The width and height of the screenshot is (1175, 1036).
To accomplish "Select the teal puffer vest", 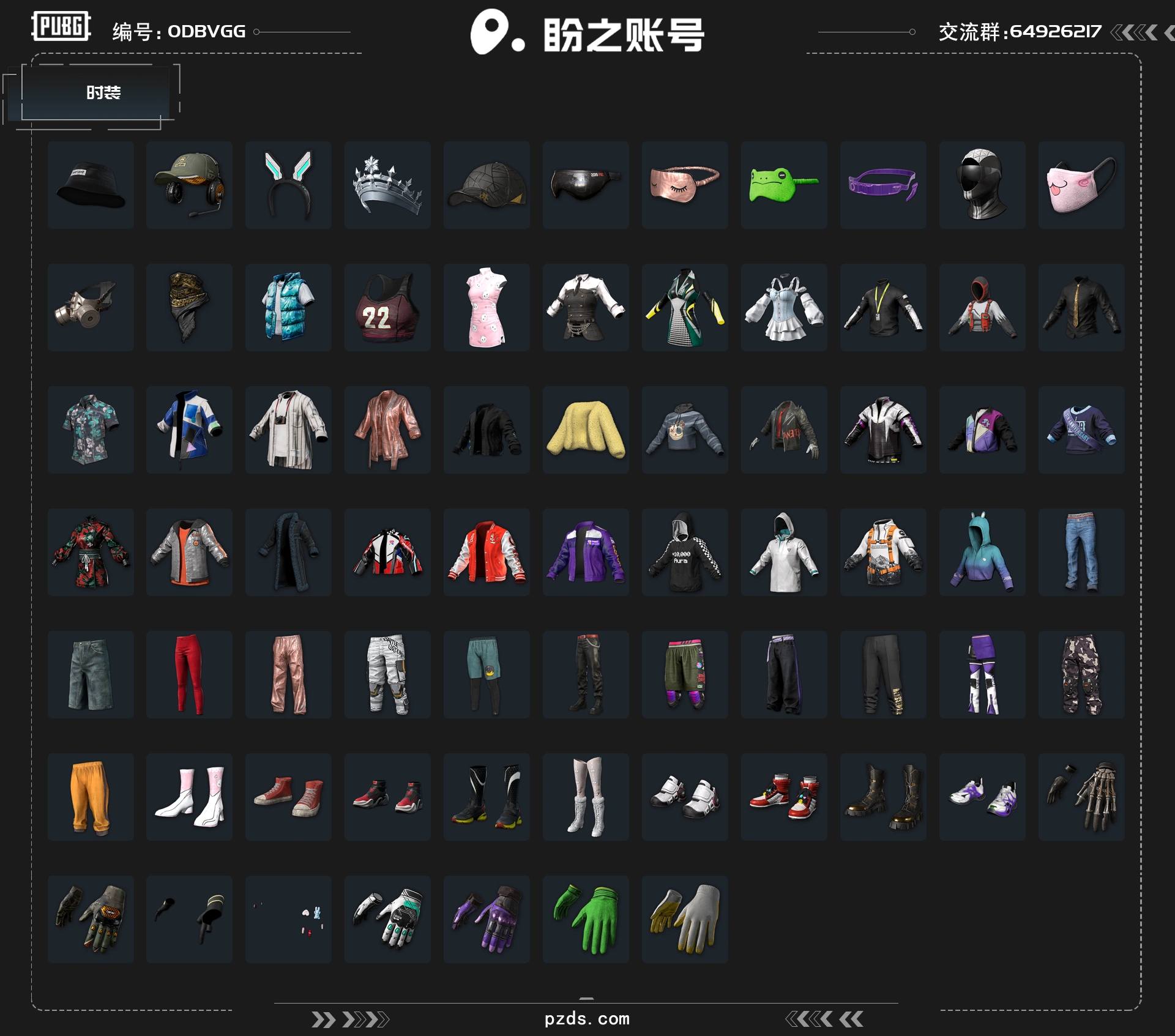I will pos(289,307).
